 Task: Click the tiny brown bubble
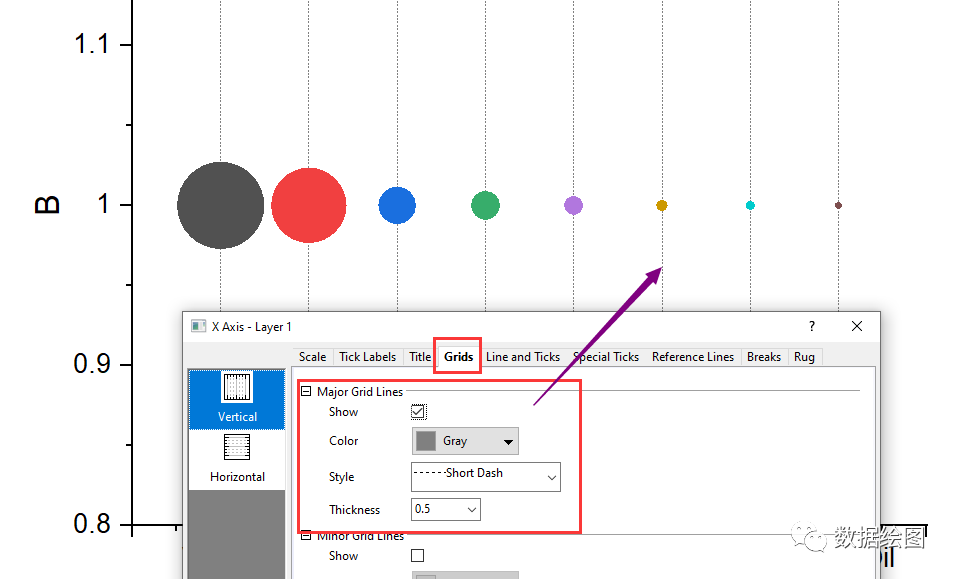(x=838, y=205)
